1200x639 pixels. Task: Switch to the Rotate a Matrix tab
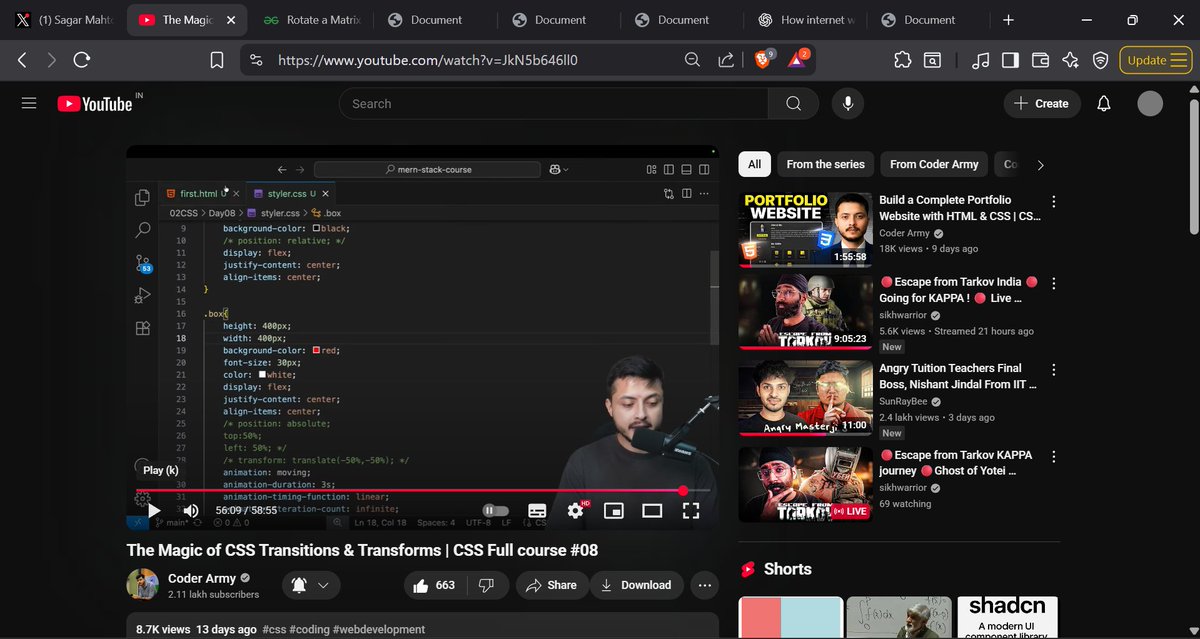point(311,19)
